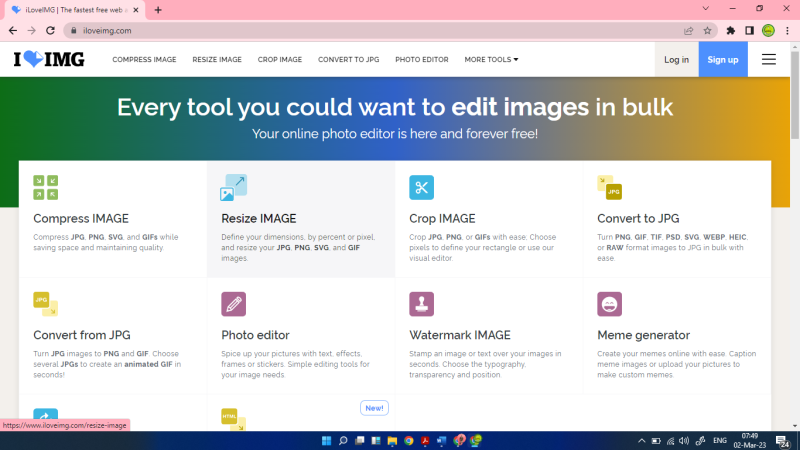Viewport: 800px width, 450px height.
Task: Open the Crop IMAGE card title
Action: coord(442,218)
